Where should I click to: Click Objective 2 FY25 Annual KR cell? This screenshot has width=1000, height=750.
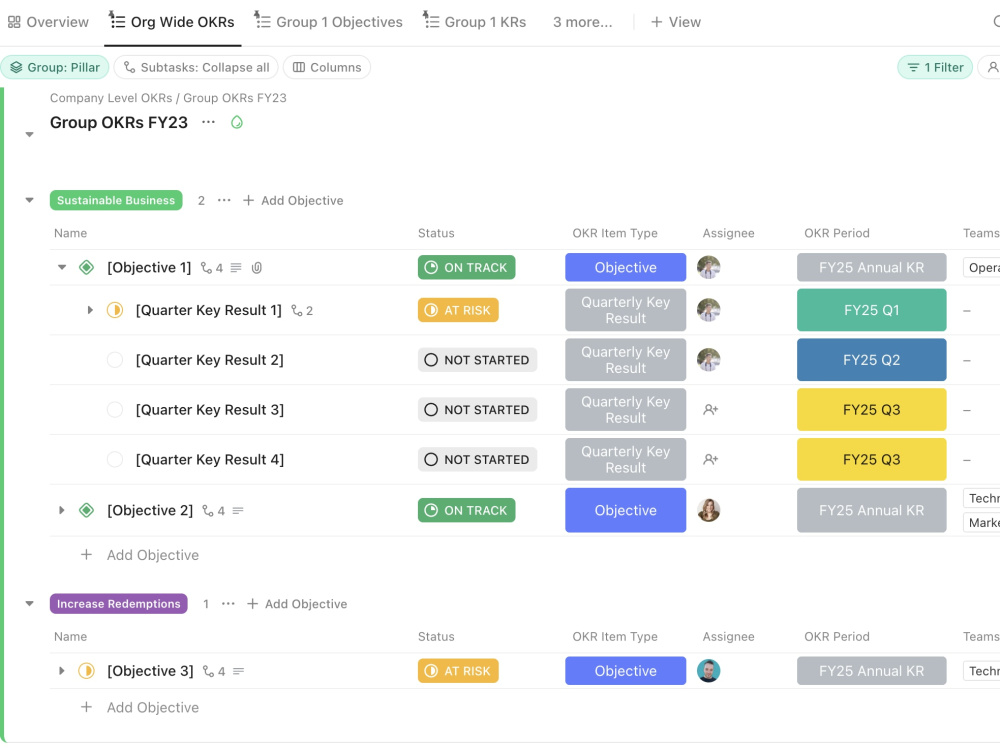(x=871, y=510)
